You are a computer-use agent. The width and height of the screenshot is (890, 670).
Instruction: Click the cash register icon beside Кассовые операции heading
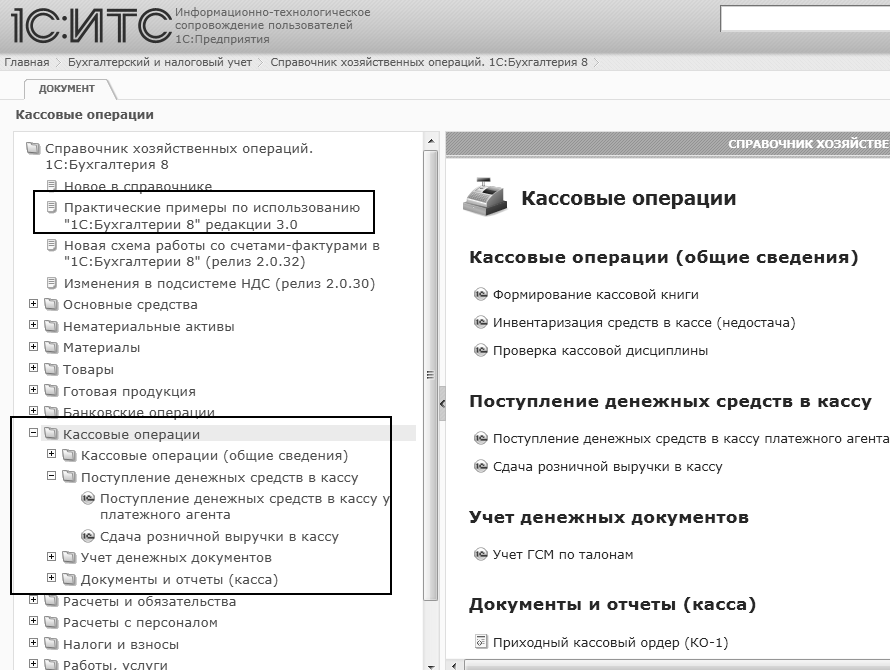click(x=485, y=196)
